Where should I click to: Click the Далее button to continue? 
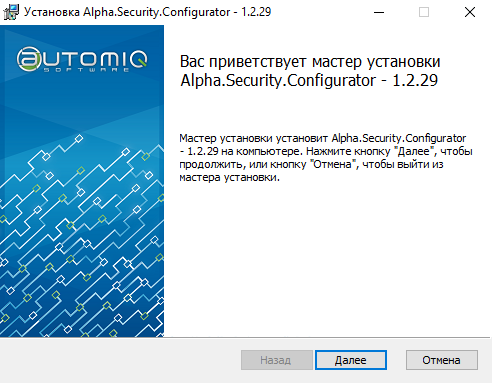coord(351,360)
